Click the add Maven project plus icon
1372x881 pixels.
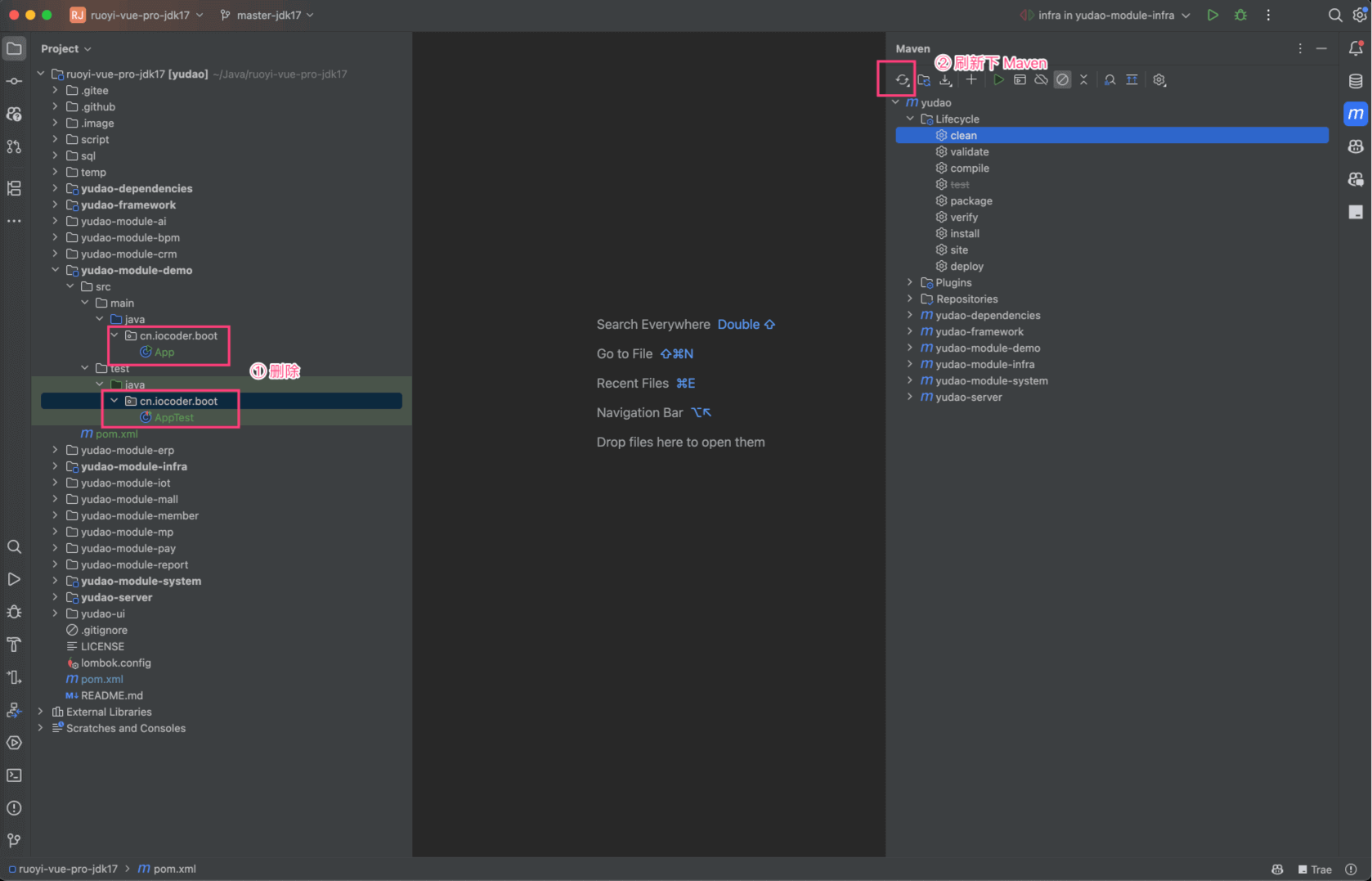point(971,80)
